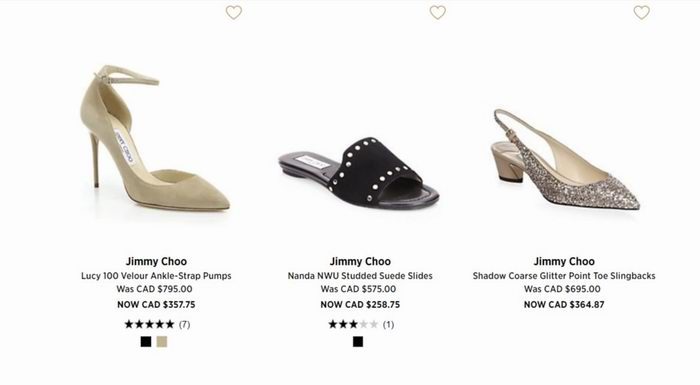The width and height of the screenshot is (700, 385).
Task: Favorite the Lucy 100 pumps with the heart icon
Action: click(233, 13)
